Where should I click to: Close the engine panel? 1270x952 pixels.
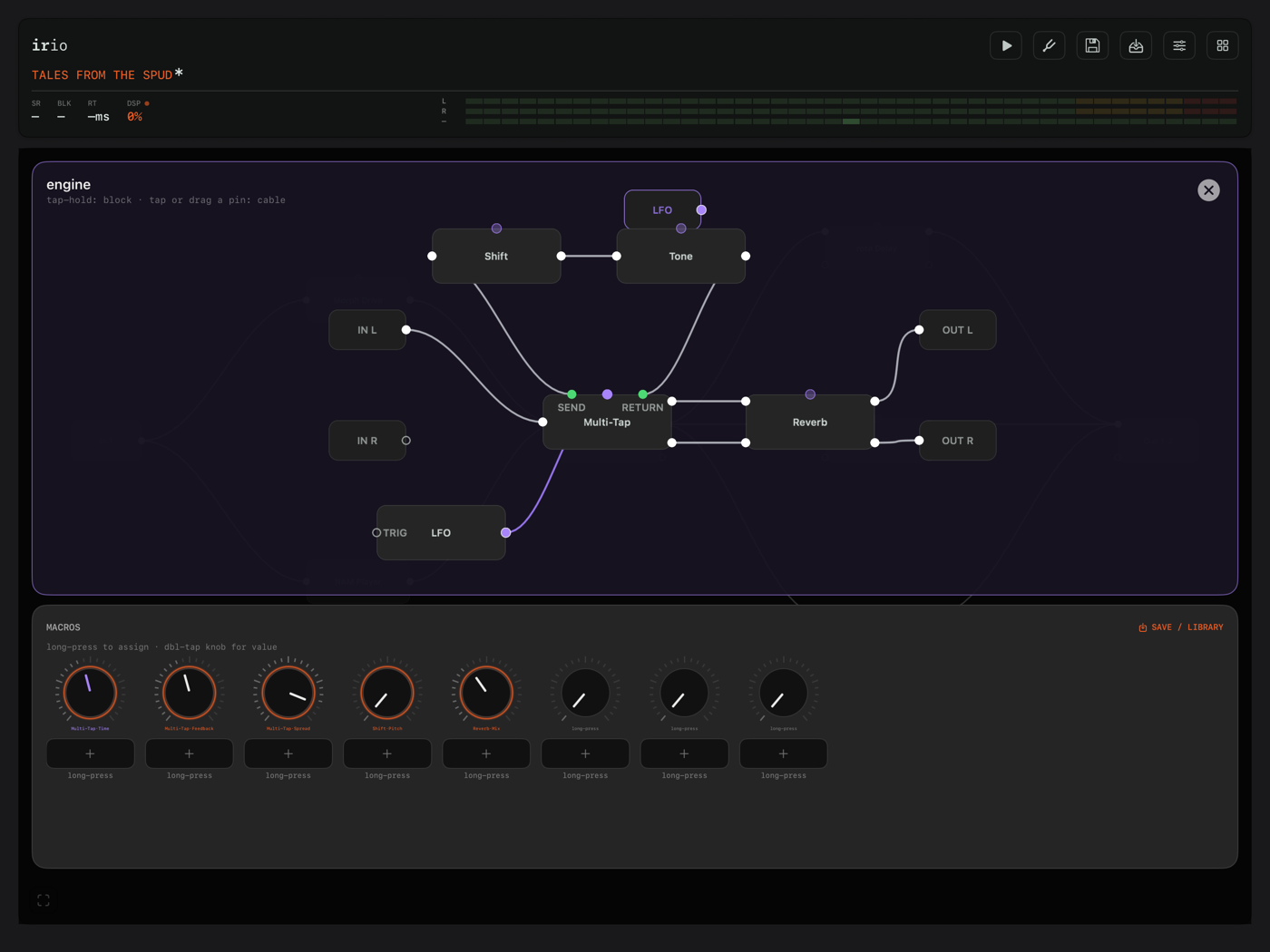1208,190
